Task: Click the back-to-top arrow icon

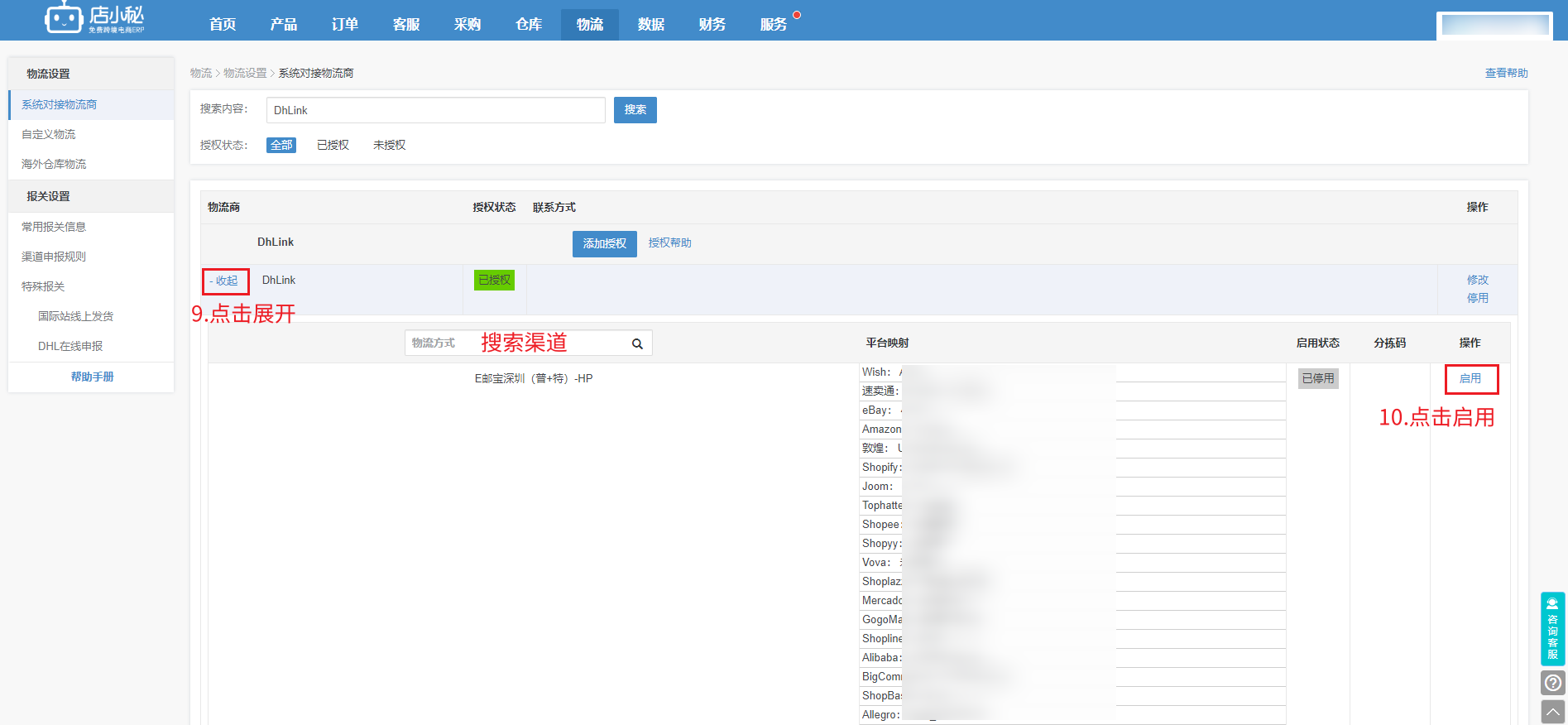Action: (x=1553, y=712)
